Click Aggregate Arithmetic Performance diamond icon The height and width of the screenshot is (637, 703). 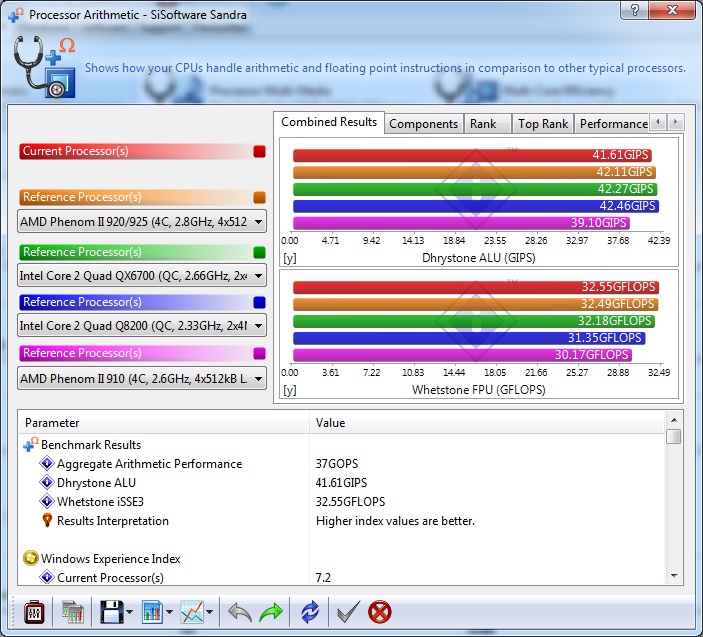click(x=47, y=463)
